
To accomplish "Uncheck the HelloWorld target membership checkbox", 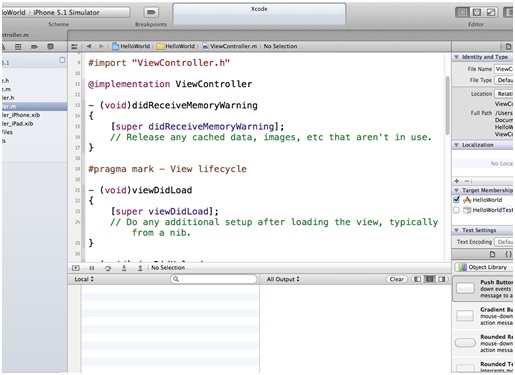I will click(456, 200).
